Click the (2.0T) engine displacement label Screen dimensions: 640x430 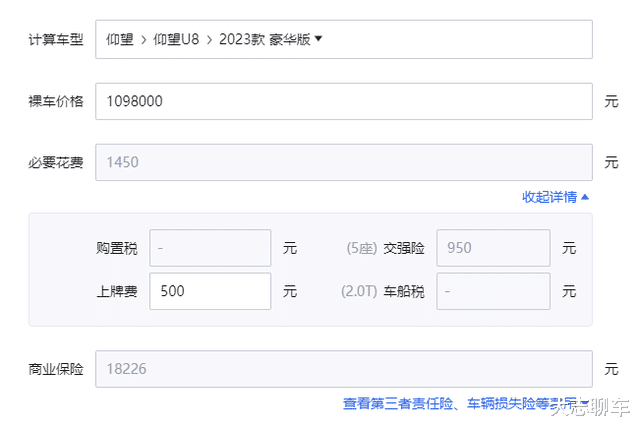[358, 292]
